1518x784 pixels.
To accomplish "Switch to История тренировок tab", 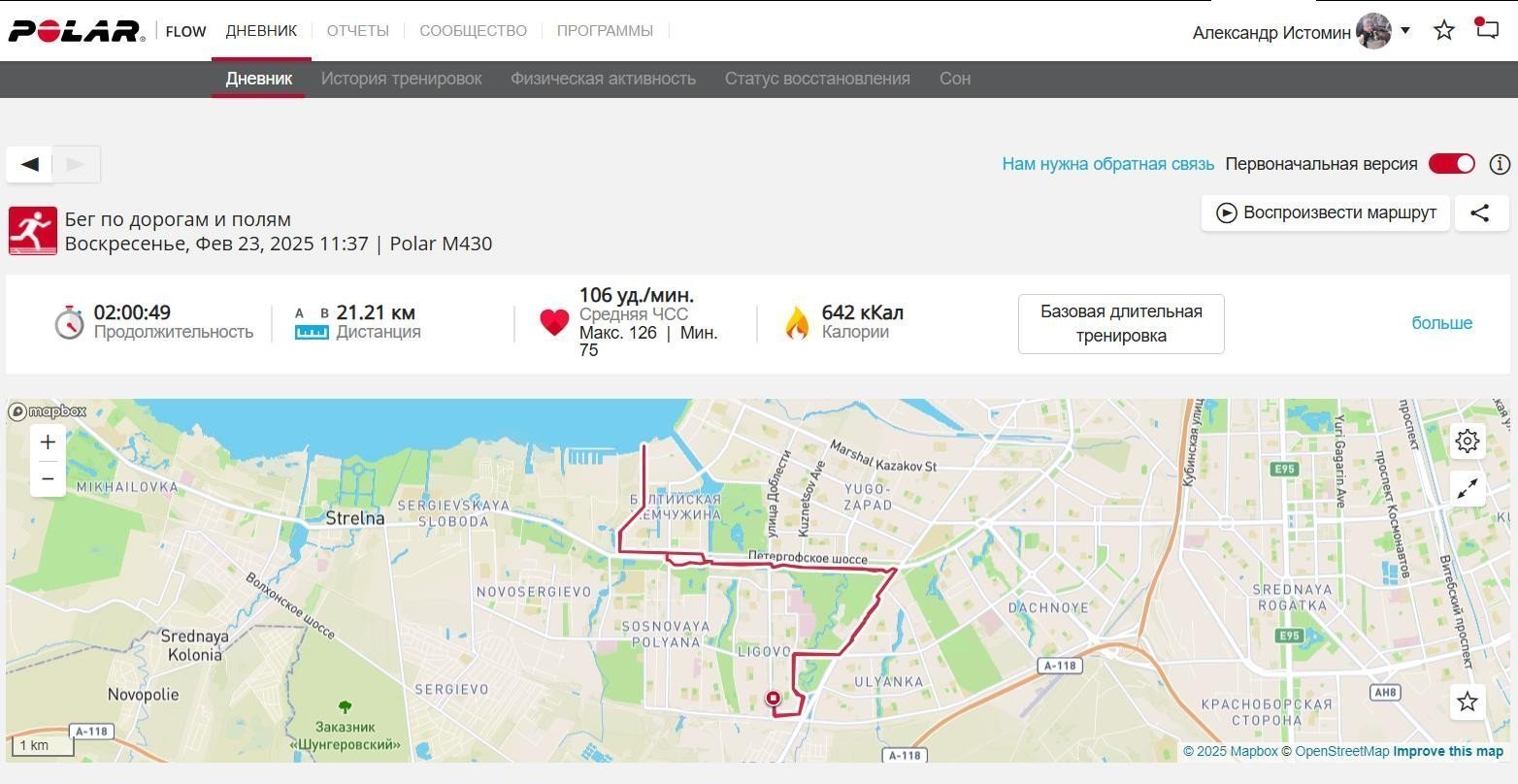I will (x=401, y=79).
